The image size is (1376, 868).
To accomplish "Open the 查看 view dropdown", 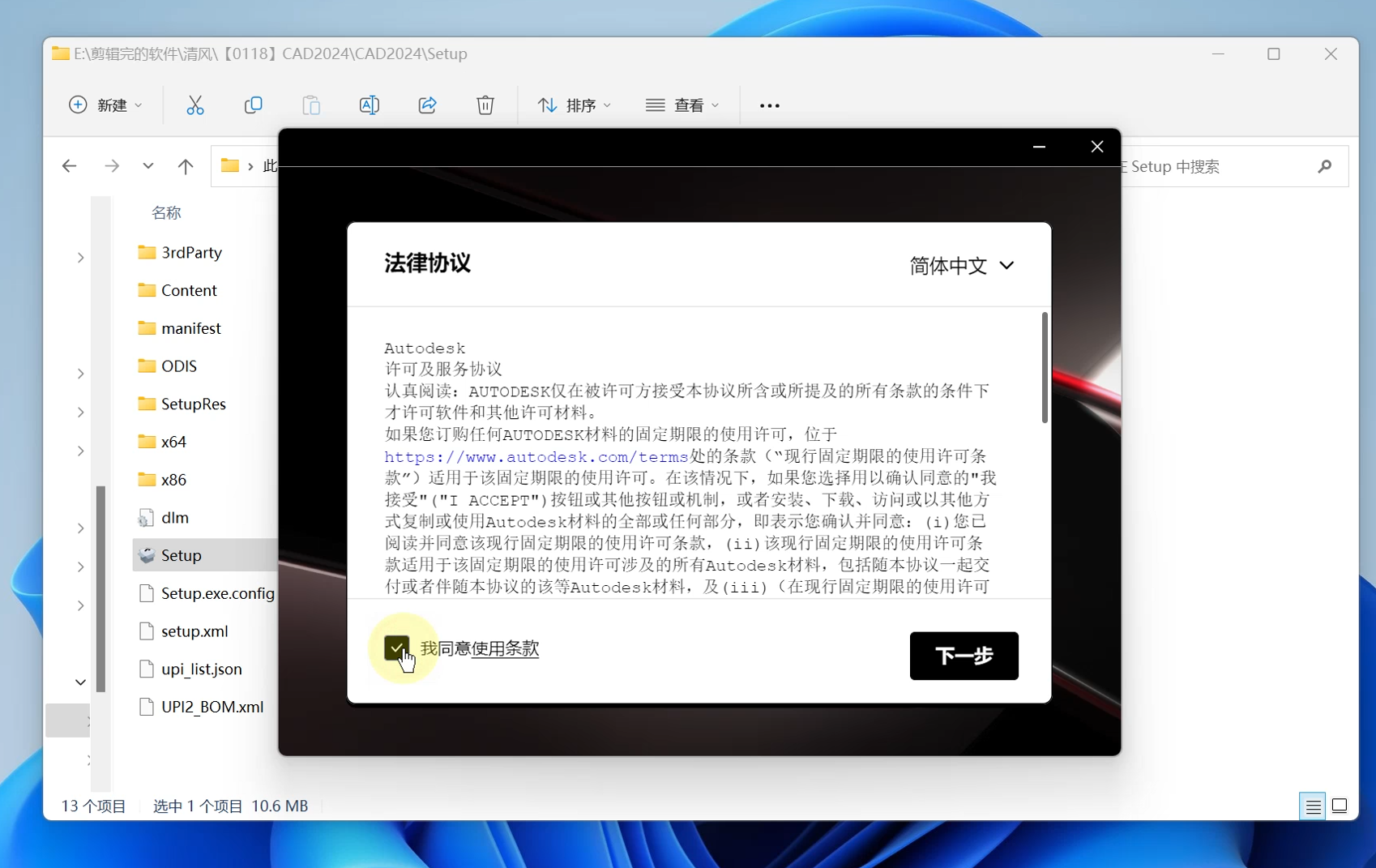I will tap(683, 105).
